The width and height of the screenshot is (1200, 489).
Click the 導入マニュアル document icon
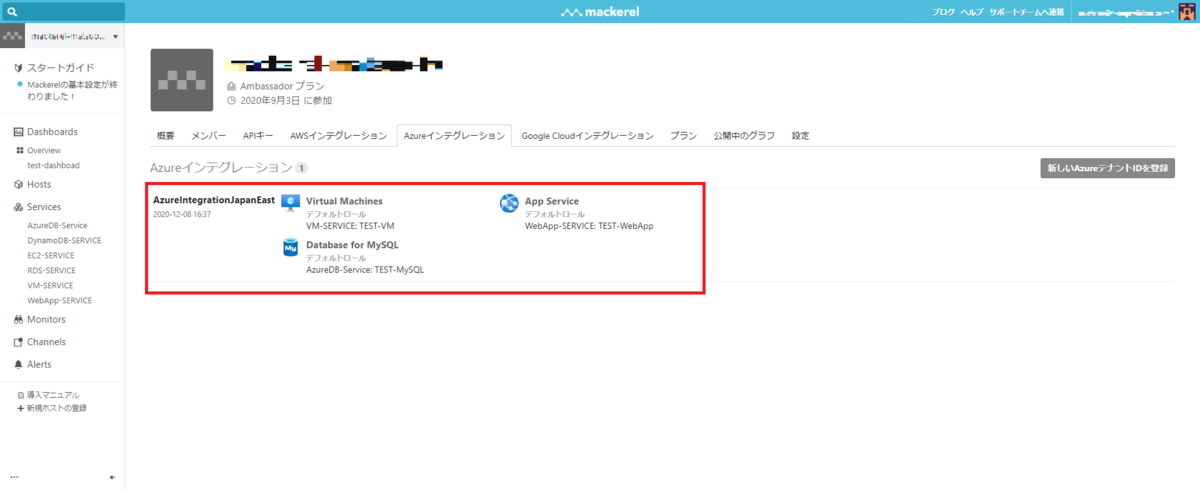pos(20,395)
